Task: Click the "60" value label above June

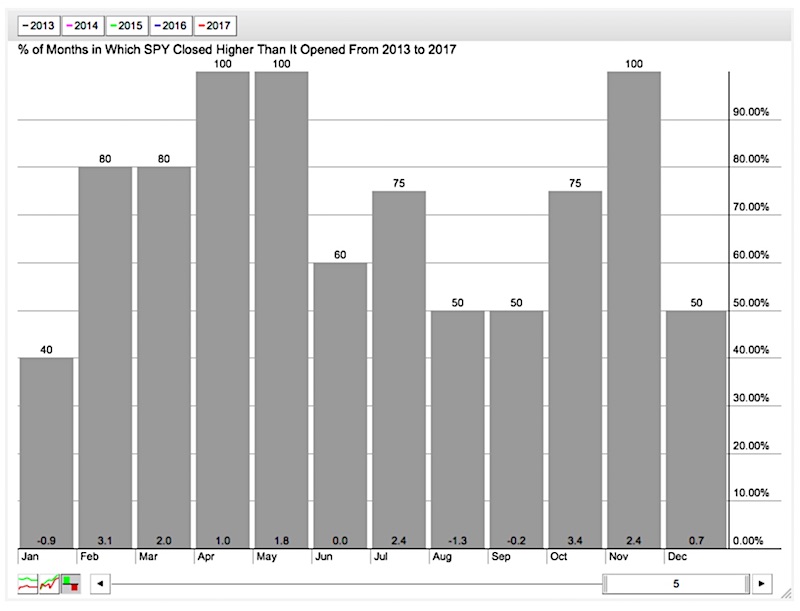Action: [340, 255]
